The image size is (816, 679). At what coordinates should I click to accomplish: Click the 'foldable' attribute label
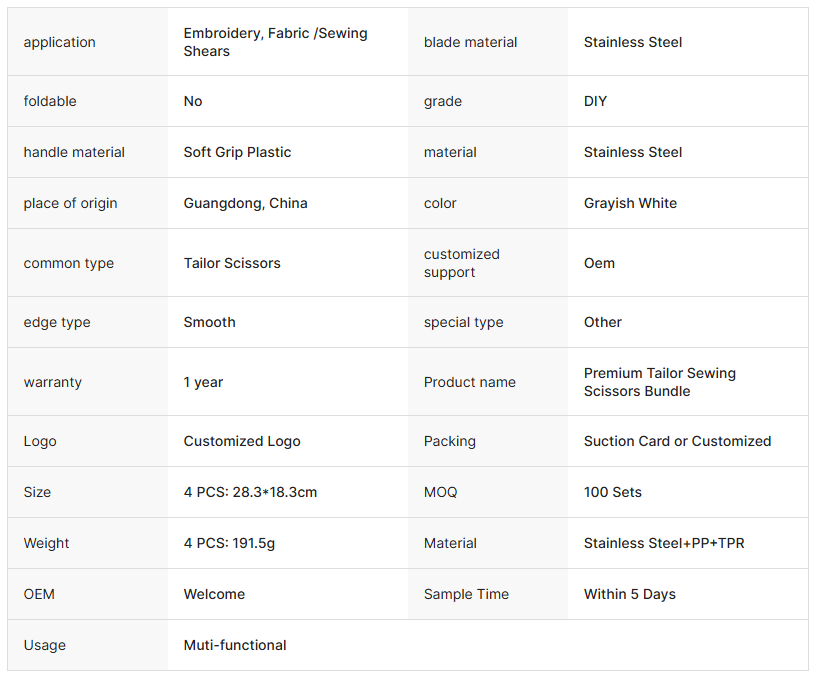50,101
